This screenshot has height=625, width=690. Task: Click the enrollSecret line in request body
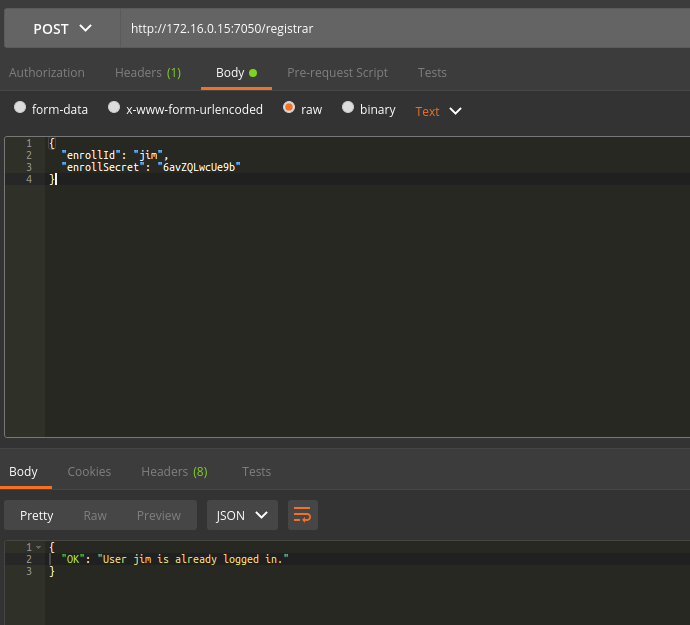tap(151, 167)
